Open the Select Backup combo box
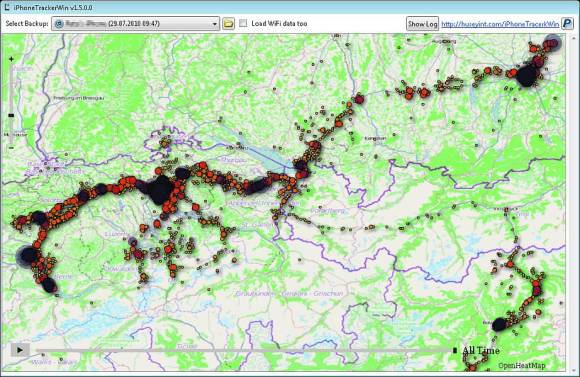Image resolution: width=580 pixels, height=377 pixels. coord(135,24)
